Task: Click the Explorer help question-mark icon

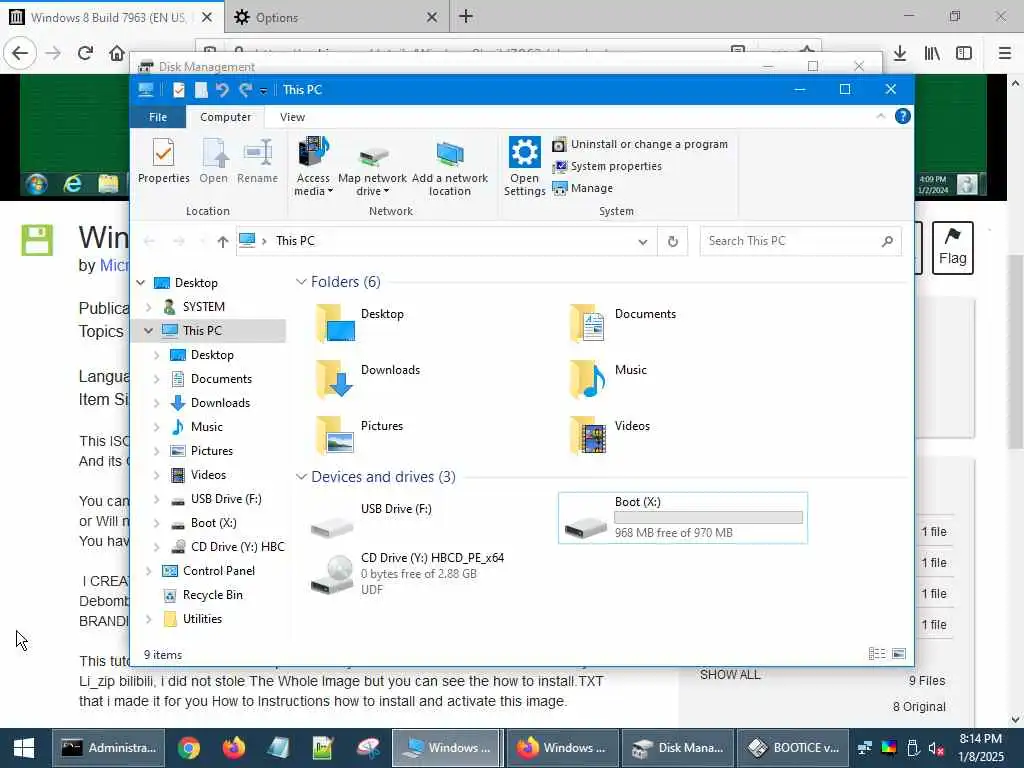Action: 903,116
